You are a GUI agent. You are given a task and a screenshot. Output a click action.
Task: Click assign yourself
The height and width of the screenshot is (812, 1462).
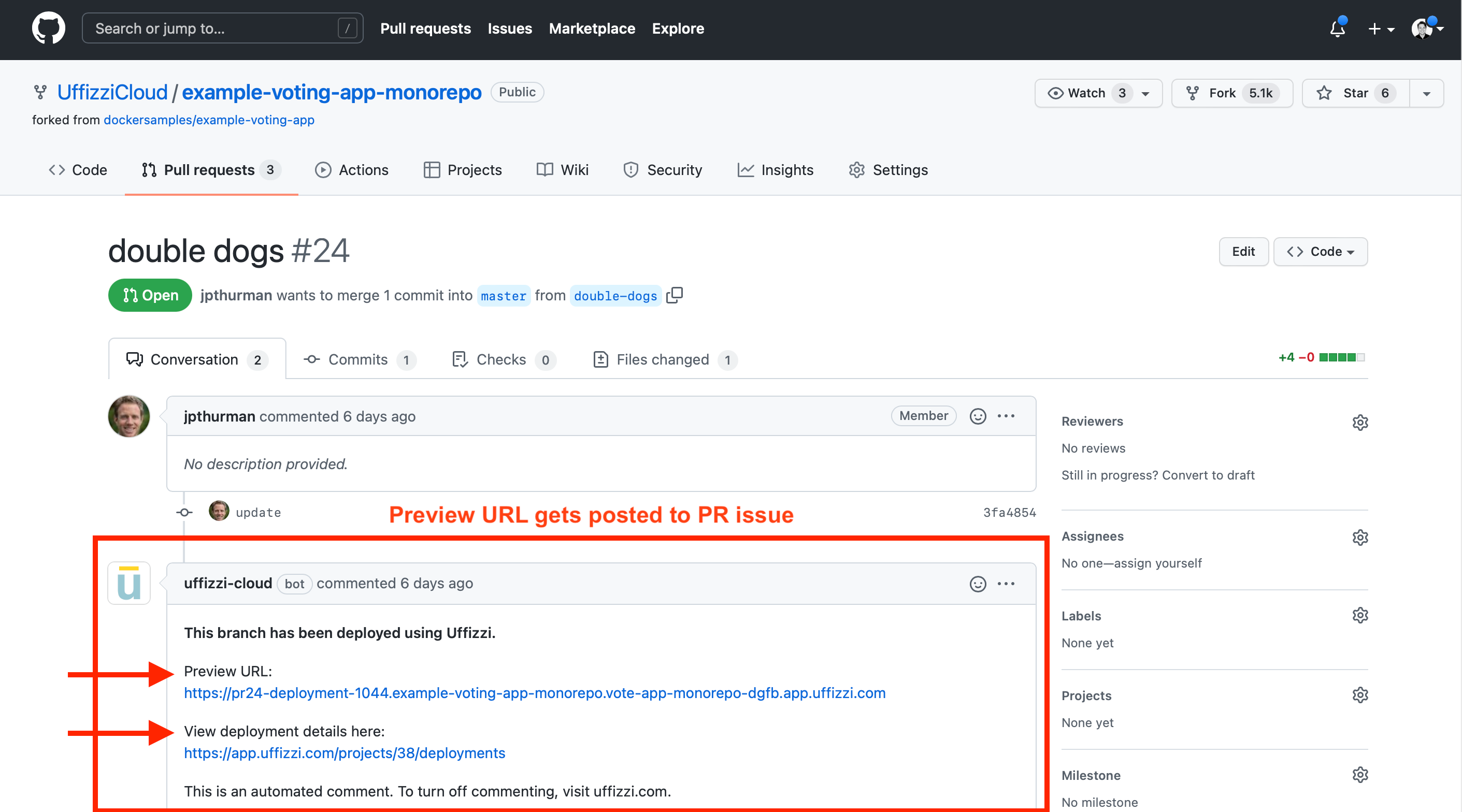(1158, 563)
